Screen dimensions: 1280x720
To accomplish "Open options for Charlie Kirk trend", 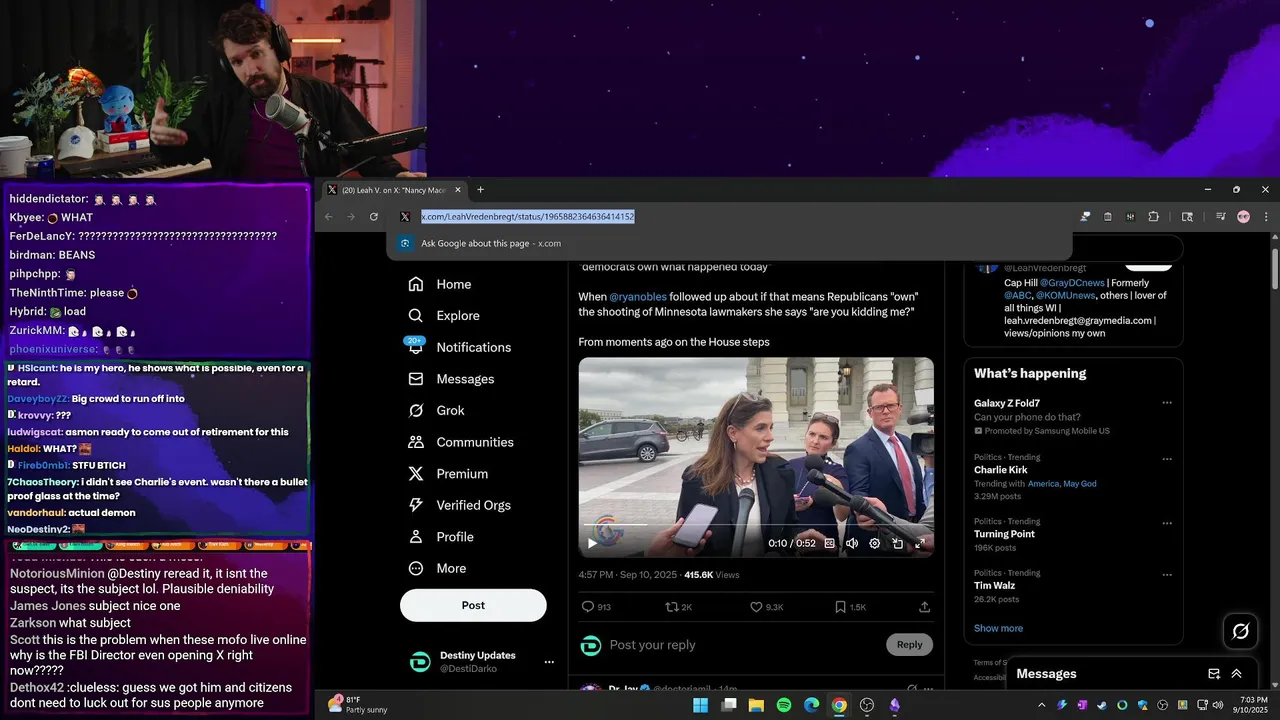I will click(1166, 458).
